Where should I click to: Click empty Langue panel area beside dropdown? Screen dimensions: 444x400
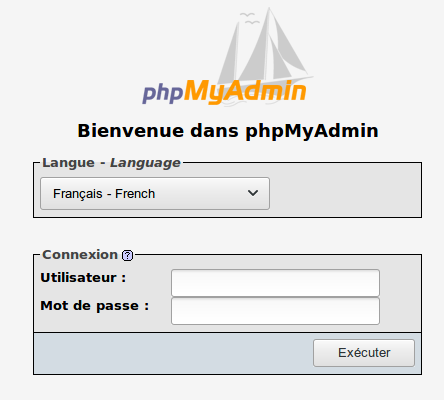pos(345,194)
